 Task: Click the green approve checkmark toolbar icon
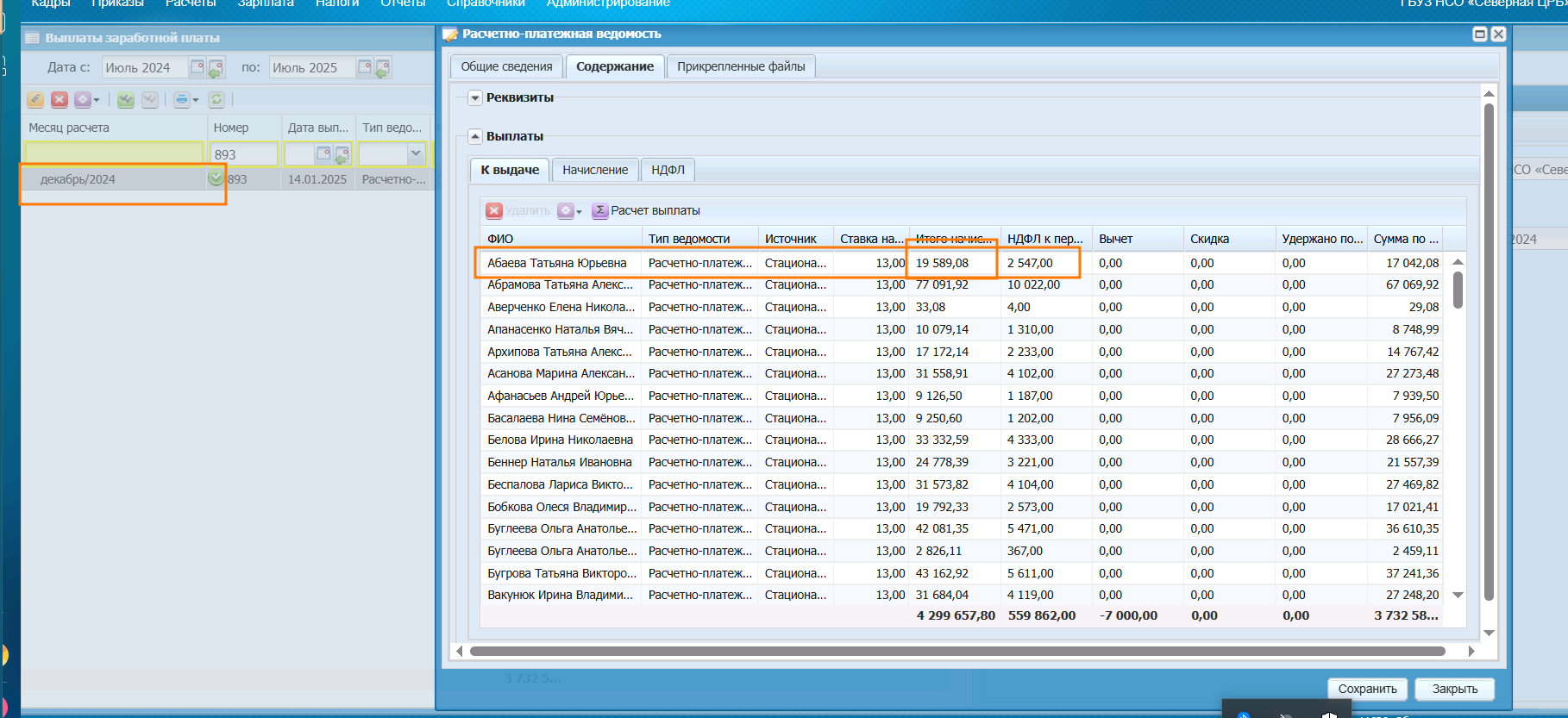coord(126,100)
